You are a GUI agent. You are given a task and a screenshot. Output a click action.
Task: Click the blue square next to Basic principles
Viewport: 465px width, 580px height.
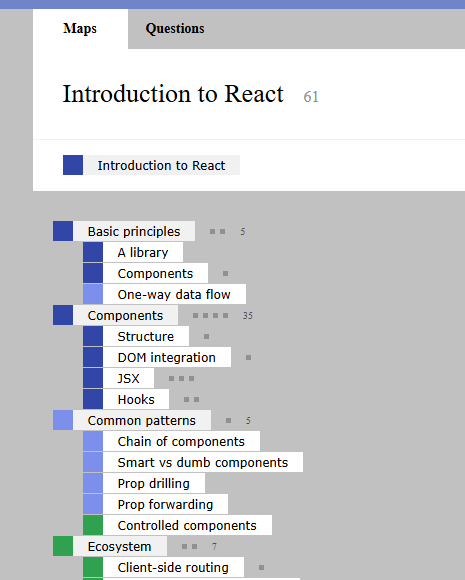tap(63, 231)
